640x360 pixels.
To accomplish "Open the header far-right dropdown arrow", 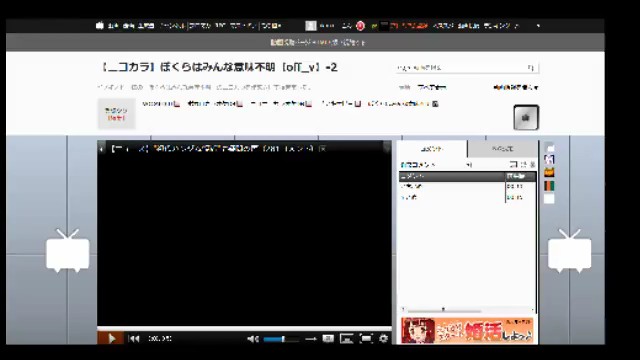I will [x=538, y=26].
